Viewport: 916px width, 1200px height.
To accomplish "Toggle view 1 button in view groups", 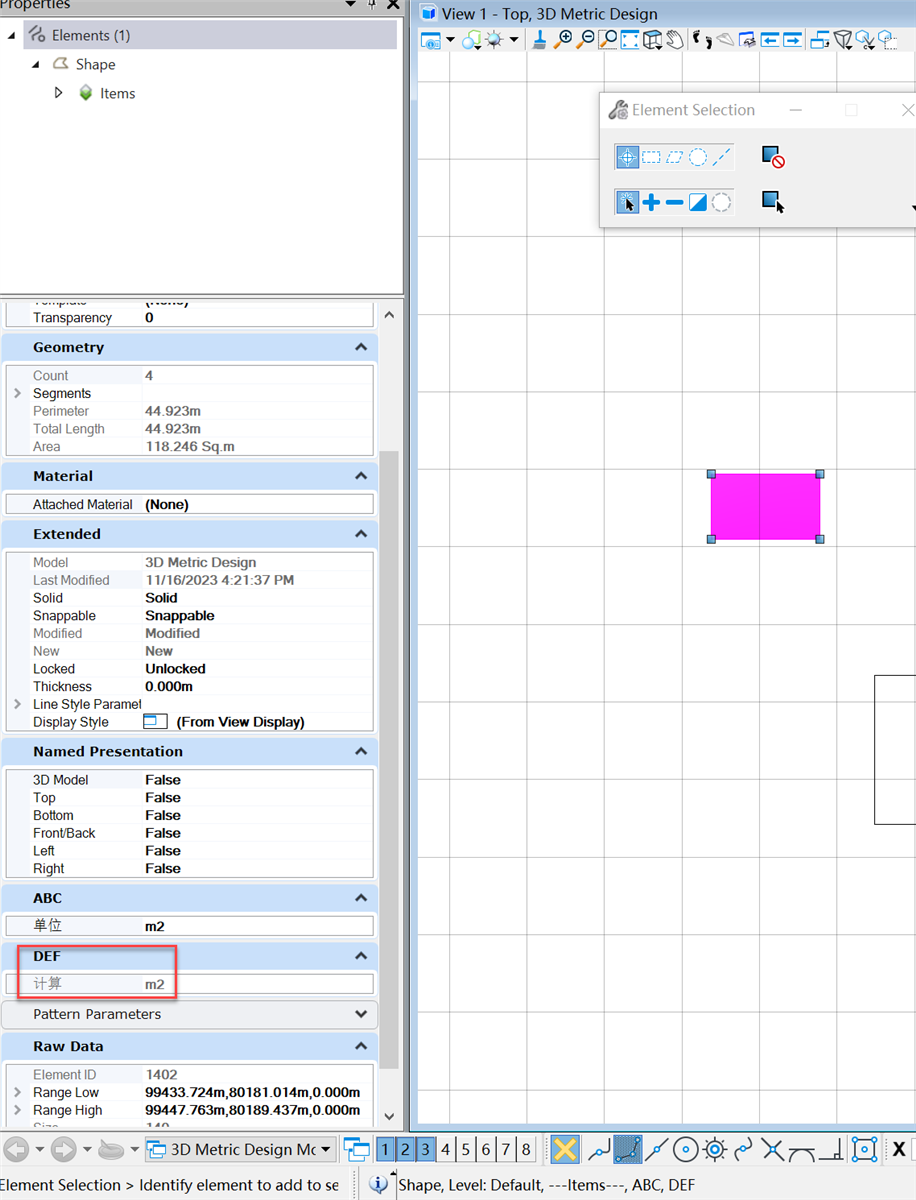I will 385,1150.
